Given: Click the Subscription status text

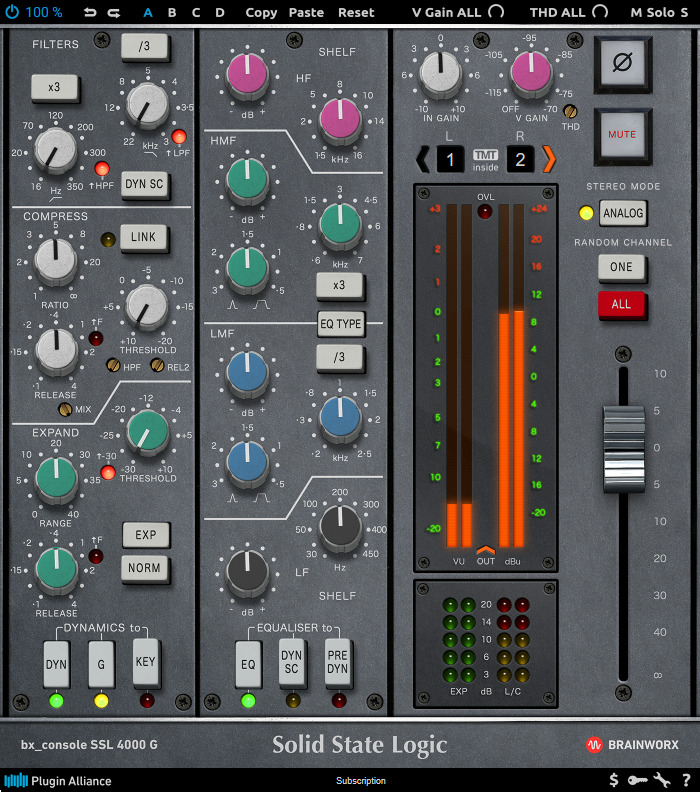Looking at the screenshot, I should pyautogui.click(x=361, y=781).
